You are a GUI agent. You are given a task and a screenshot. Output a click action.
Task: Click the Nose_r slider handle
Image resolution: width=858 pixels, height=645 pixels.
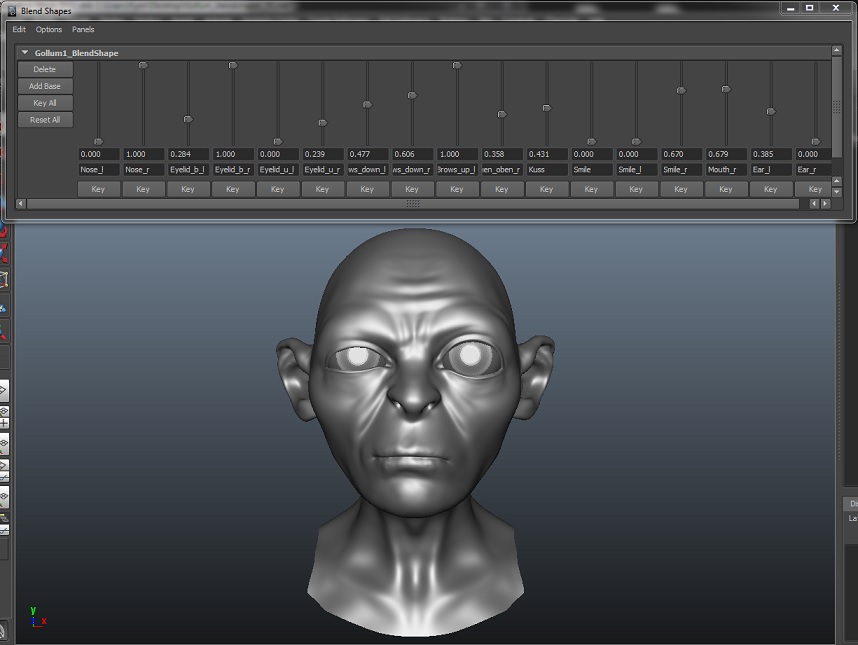coord(143,65)
